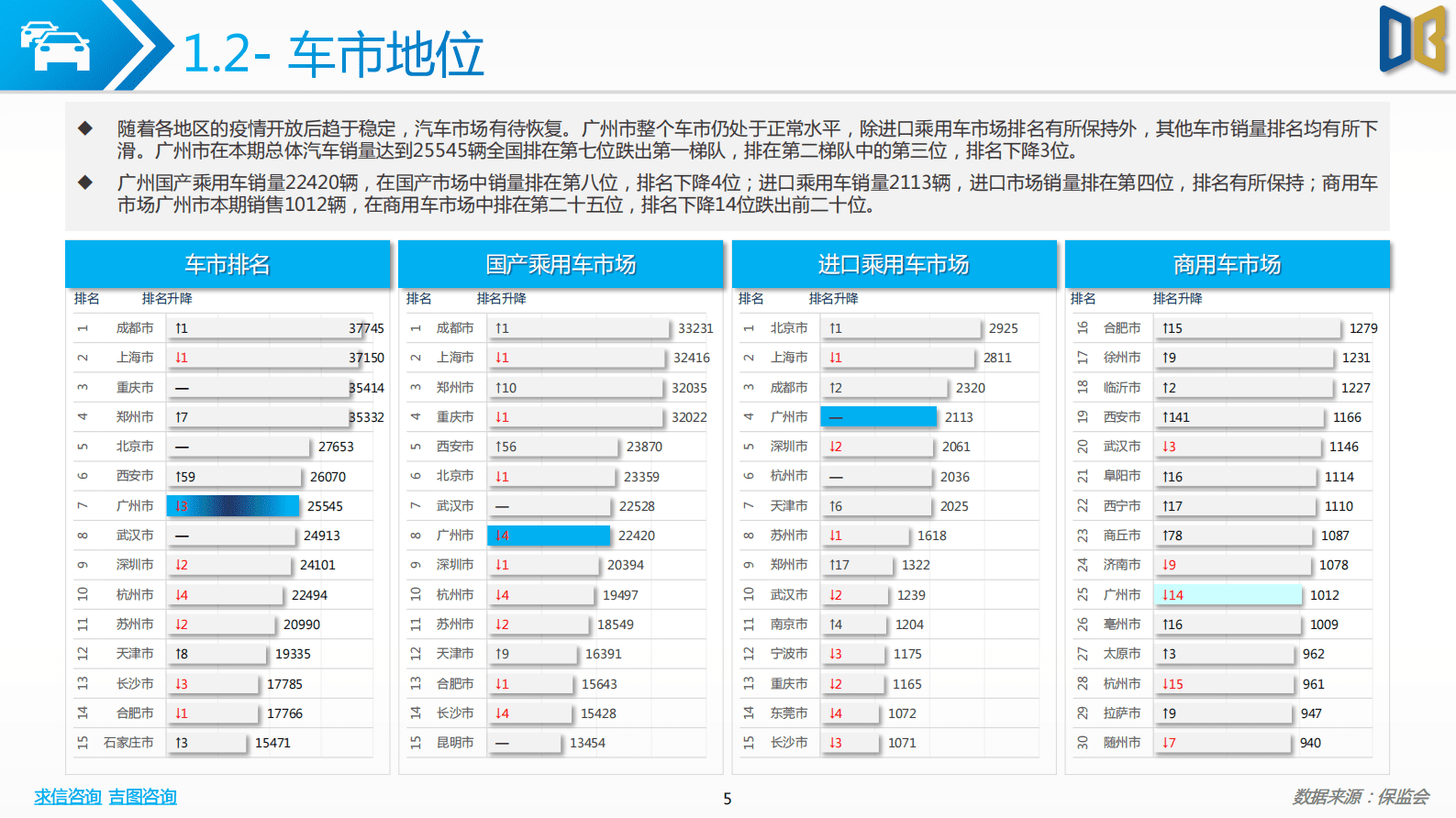Click the 徐州市 row label

coord(1122,358)
